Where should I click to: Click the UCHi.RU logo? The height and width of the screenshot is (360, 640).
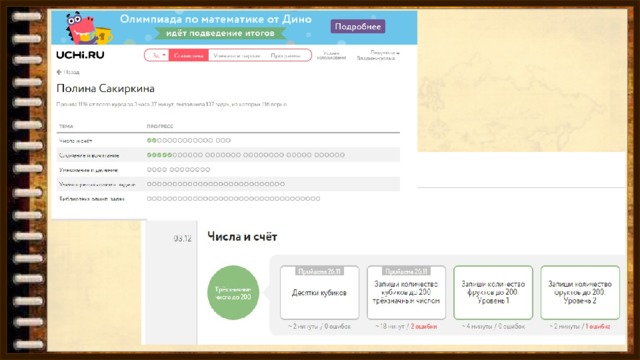(x=80, y=55)
